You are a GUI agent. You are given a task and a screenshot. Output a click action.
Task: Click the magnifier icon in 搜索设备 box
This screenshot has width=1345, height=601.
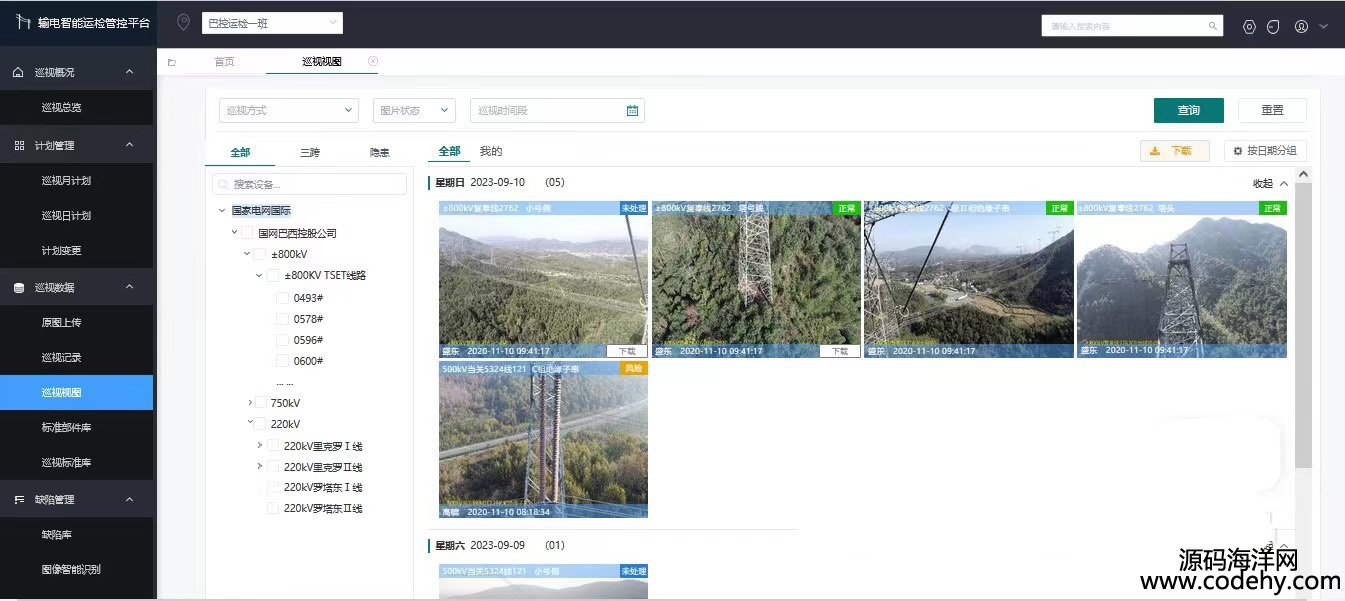point(223,184)
